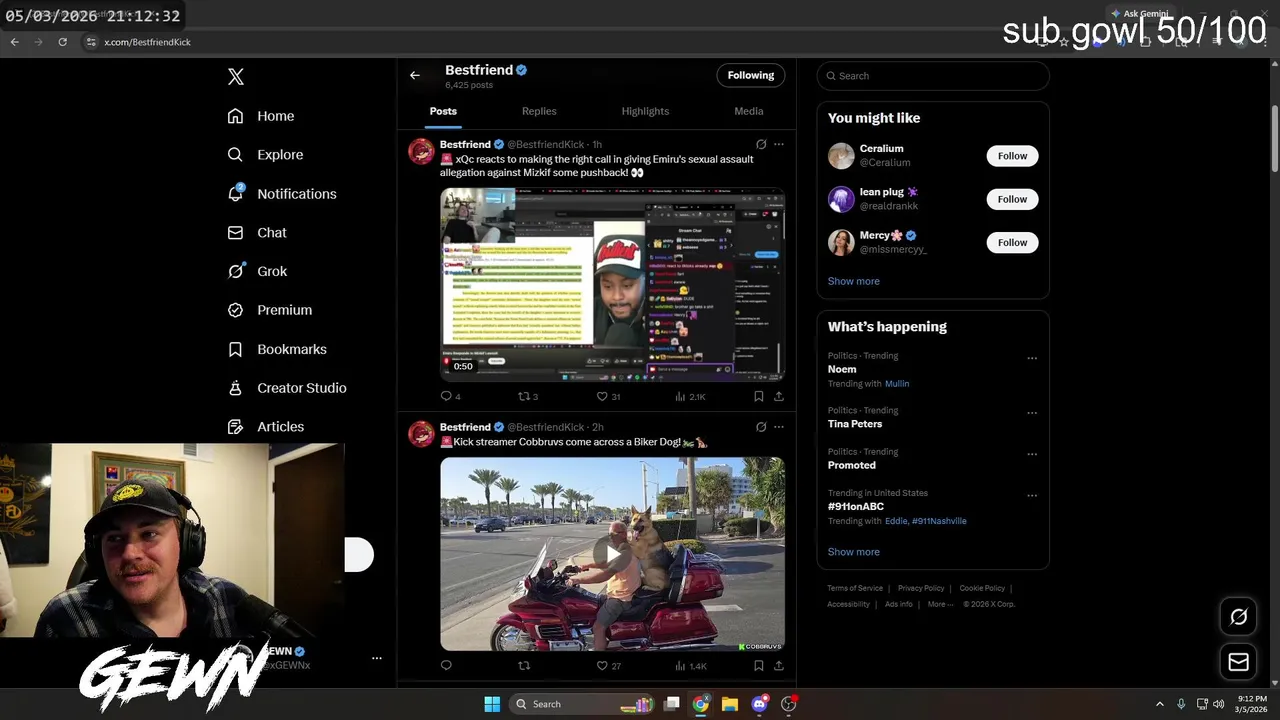Open Notifications bell in sidebar
1280x720 pixels.
coord(282,194)
